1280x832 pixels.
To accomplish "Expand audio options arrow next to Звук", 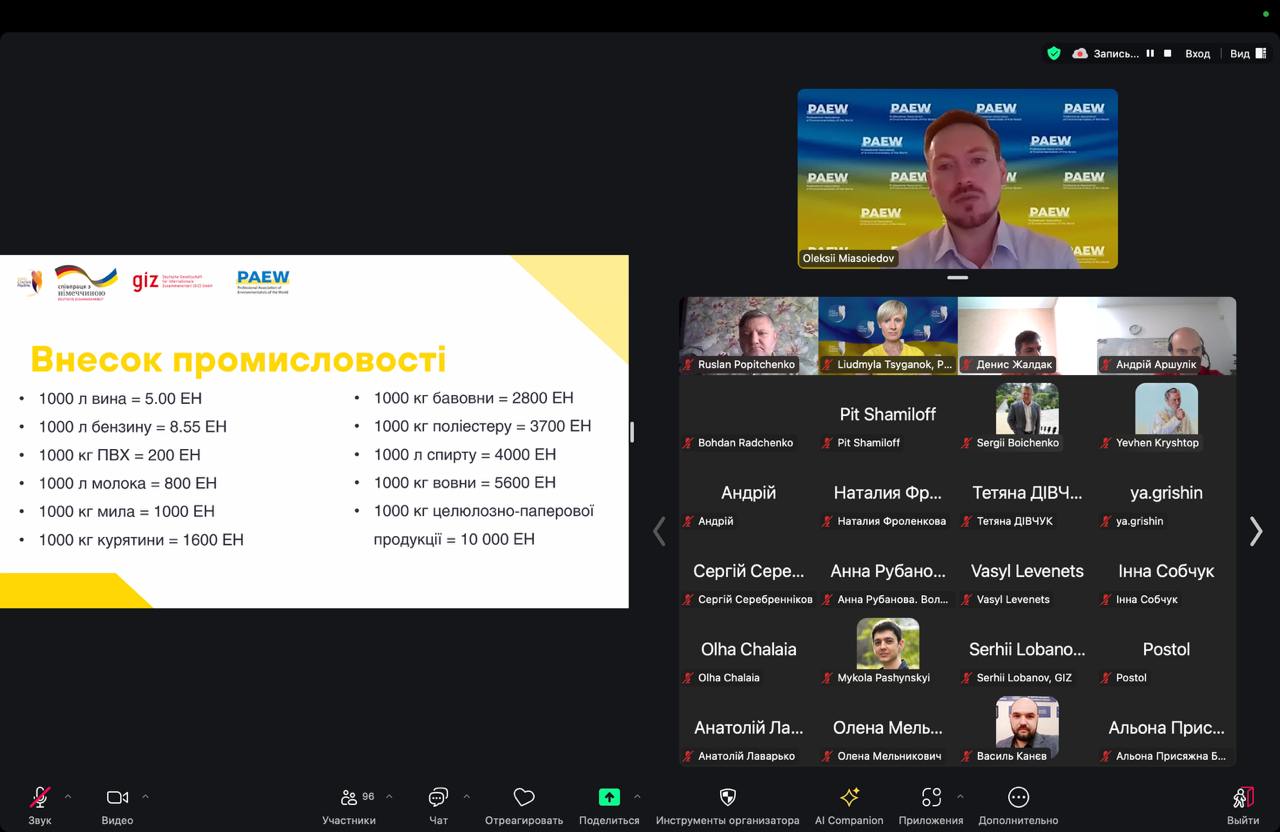I will tap(68, 797).
